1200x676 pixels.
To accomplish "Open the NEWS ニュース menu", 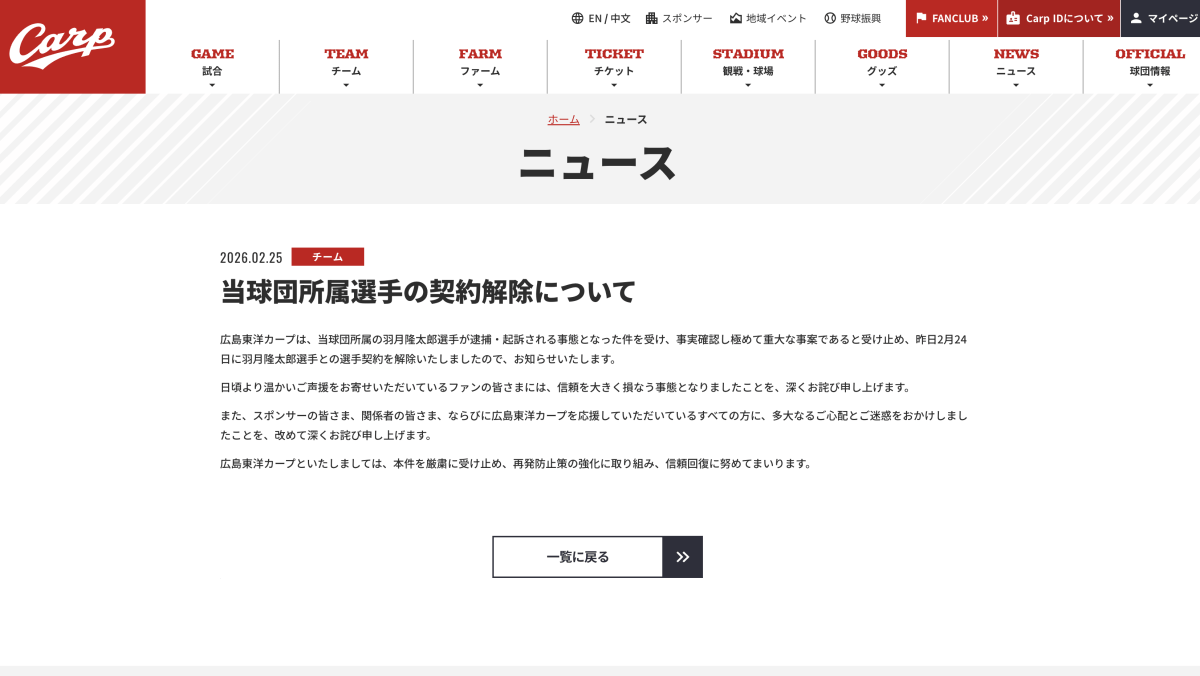I will (1016, 66).
